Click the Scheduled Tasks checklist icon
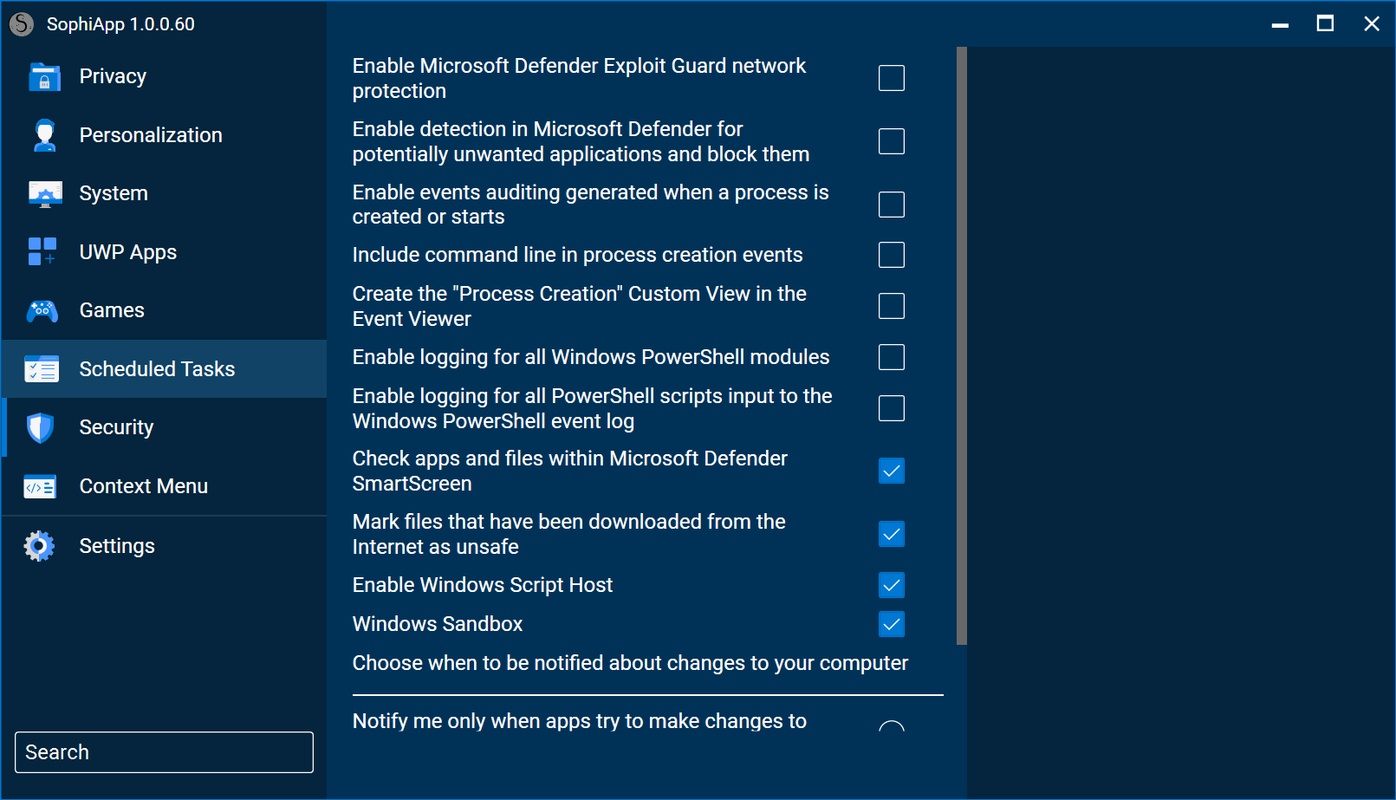 pyautogui.click(x=42, y=369)
